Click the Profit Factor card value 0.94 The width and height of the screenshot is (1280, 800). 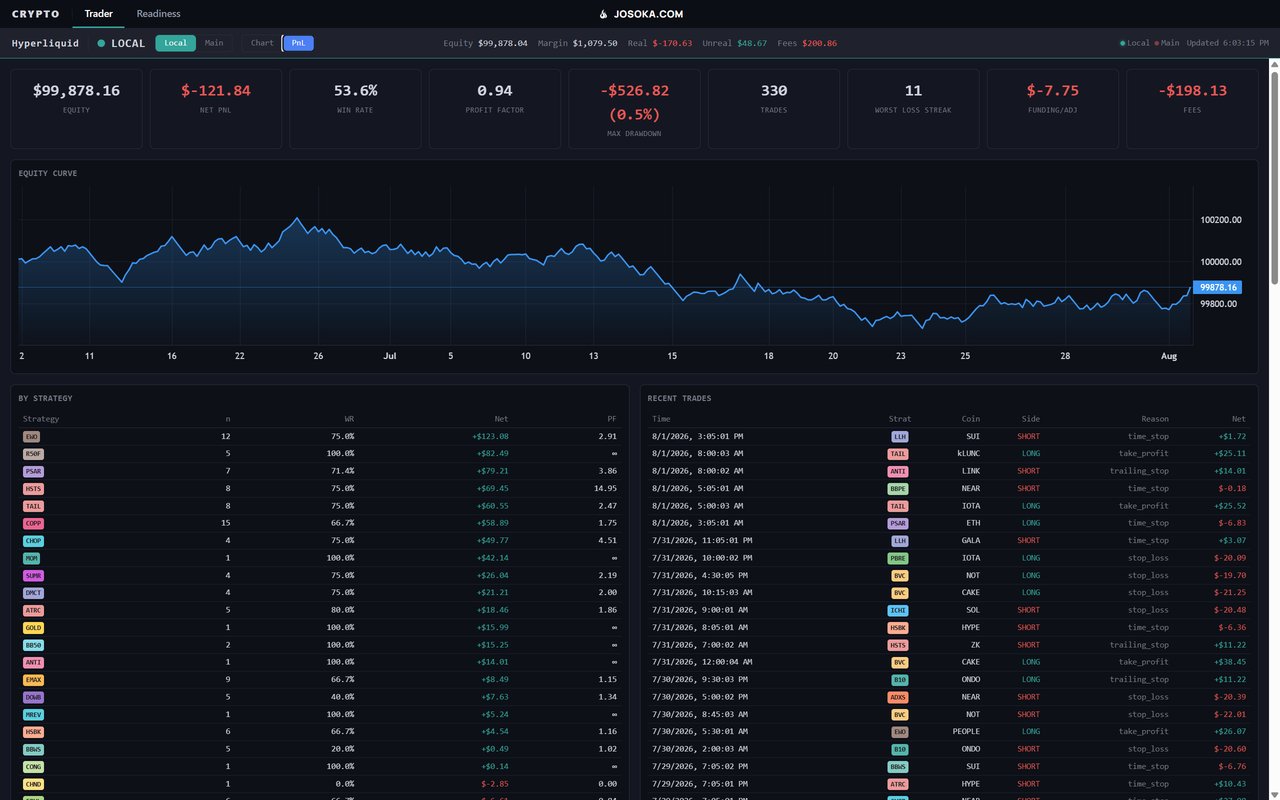click(495, 90)
